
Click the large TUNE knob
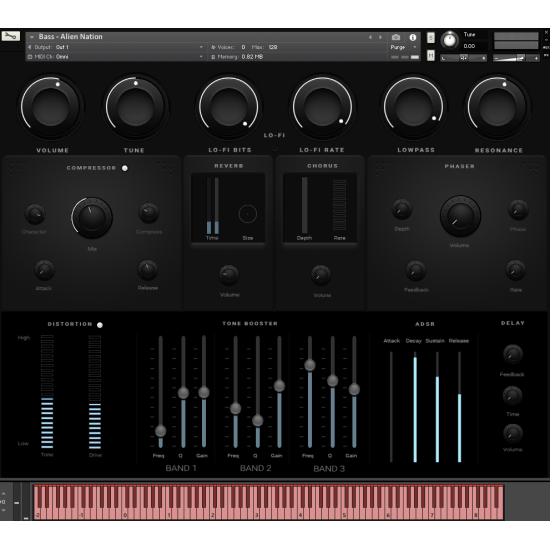click(x=135, y=107)
